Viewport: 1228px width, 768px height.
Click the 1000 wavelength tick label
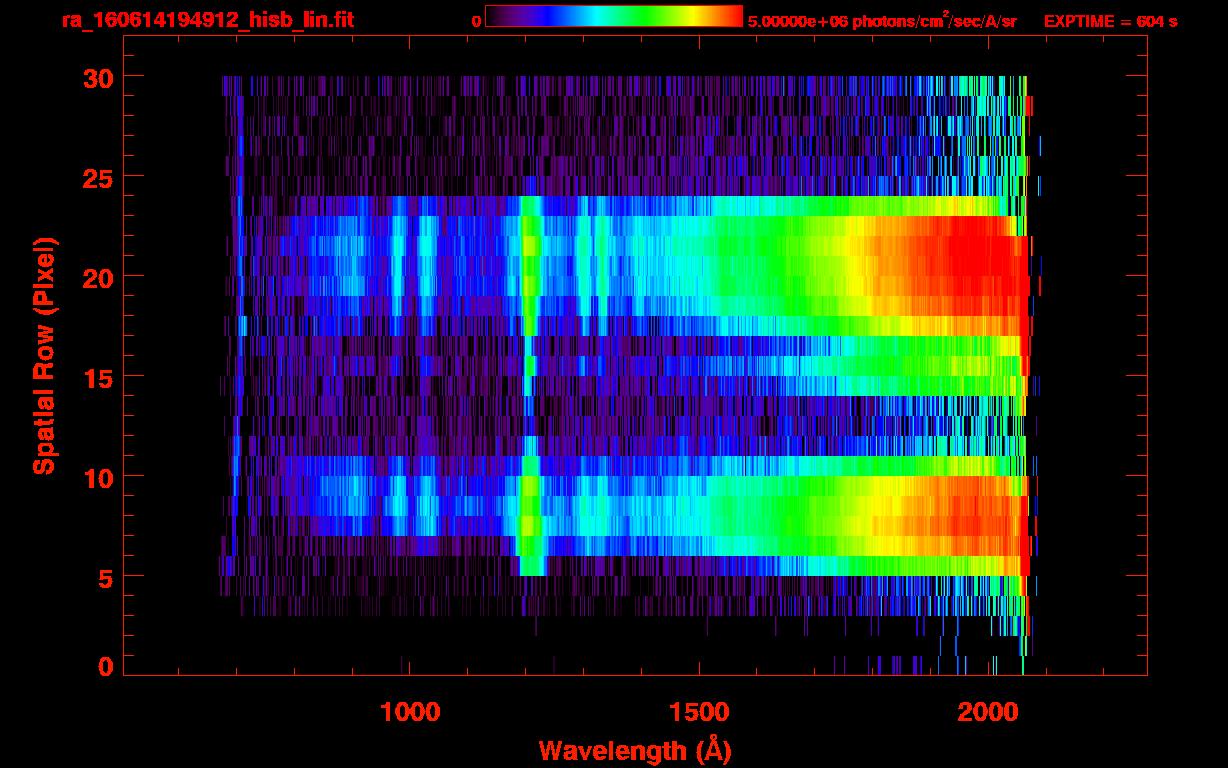410,712
